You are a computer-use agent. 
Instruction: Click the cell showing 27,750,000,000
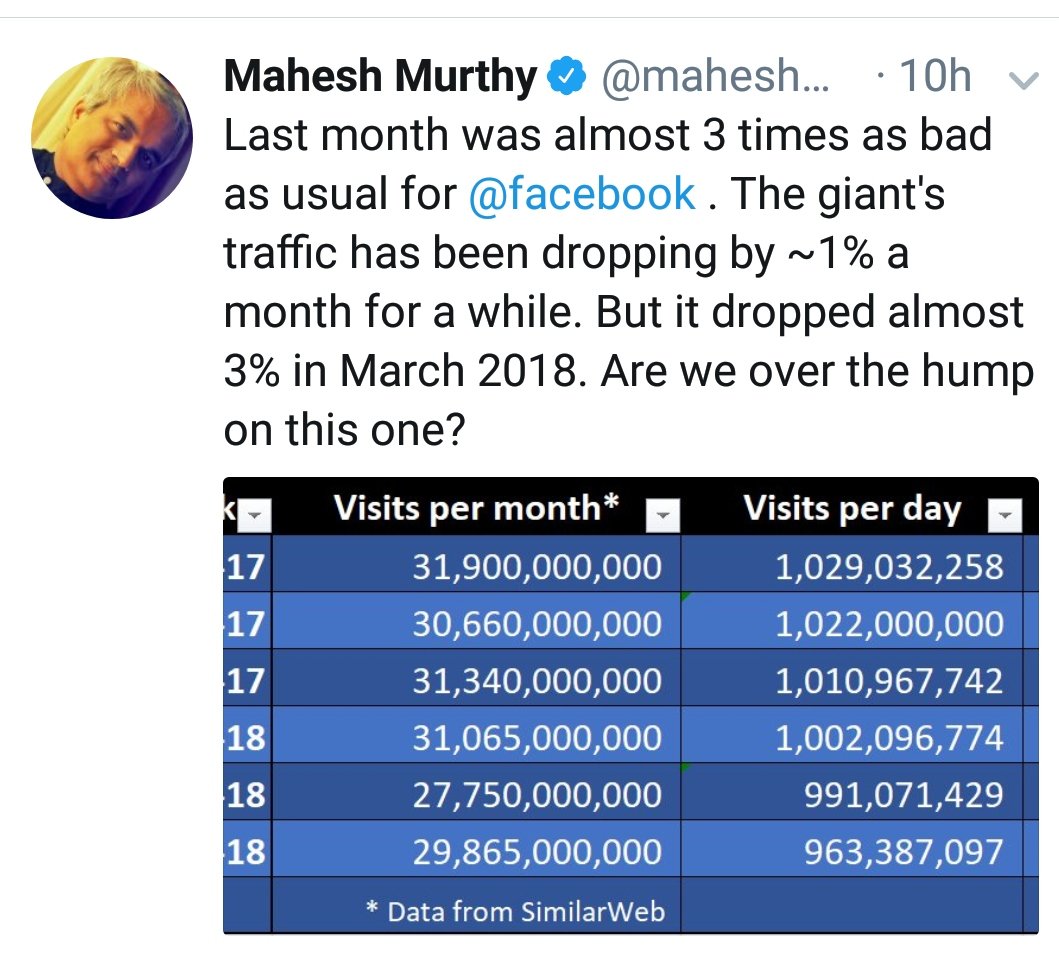(x=537, y=795)
